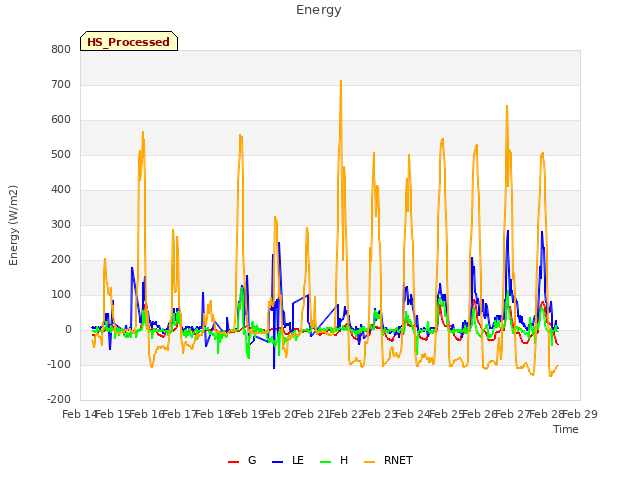Image resolution: width=640 pixels, height=480 pixels.
Task: Click the orange RNET legend color marker
Action: pos(369,462)
